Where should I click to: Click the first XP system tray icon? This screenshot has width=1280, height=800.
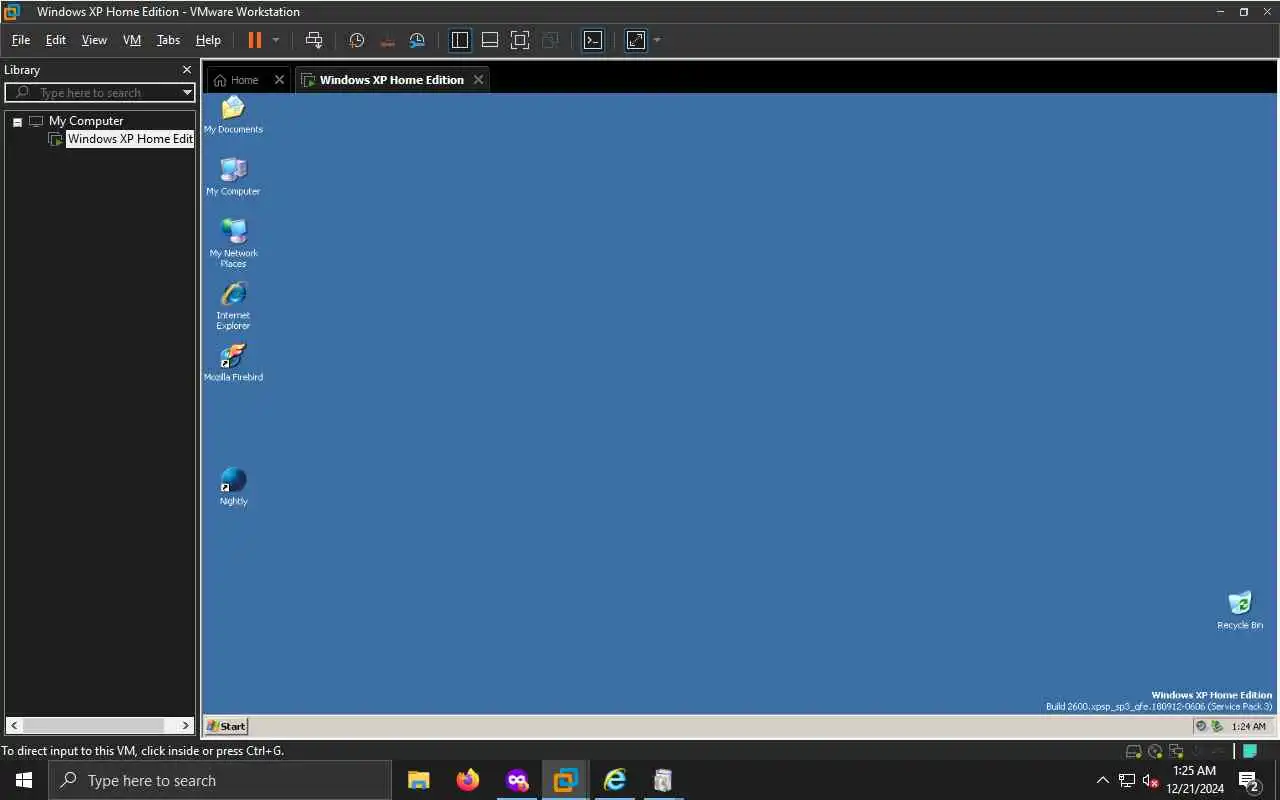[1202, 727]
